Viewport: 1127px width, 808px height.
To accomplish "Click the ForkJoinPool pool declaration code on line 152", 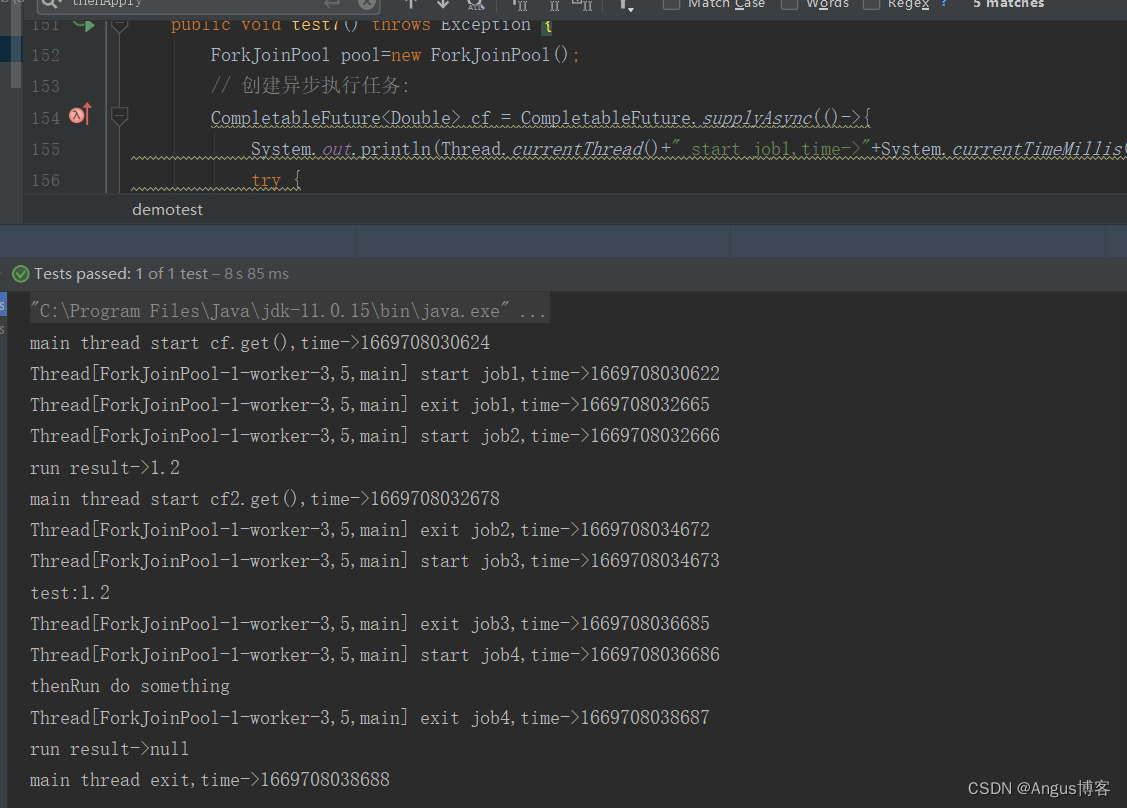I will pyautogui.click(x=395, y=55).
